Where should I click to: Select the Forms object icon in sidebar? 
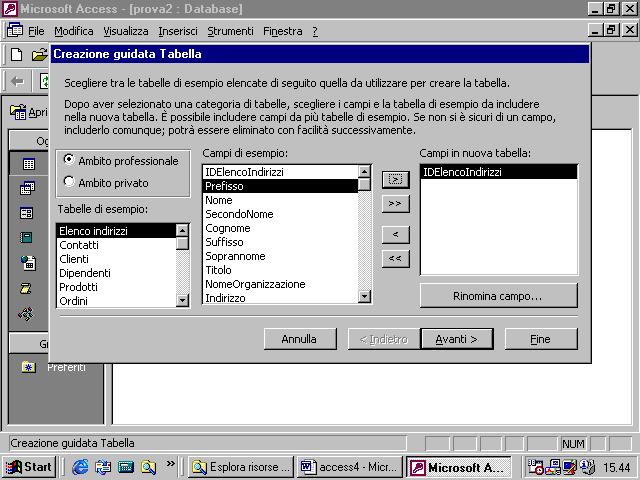tap(27, 213)
